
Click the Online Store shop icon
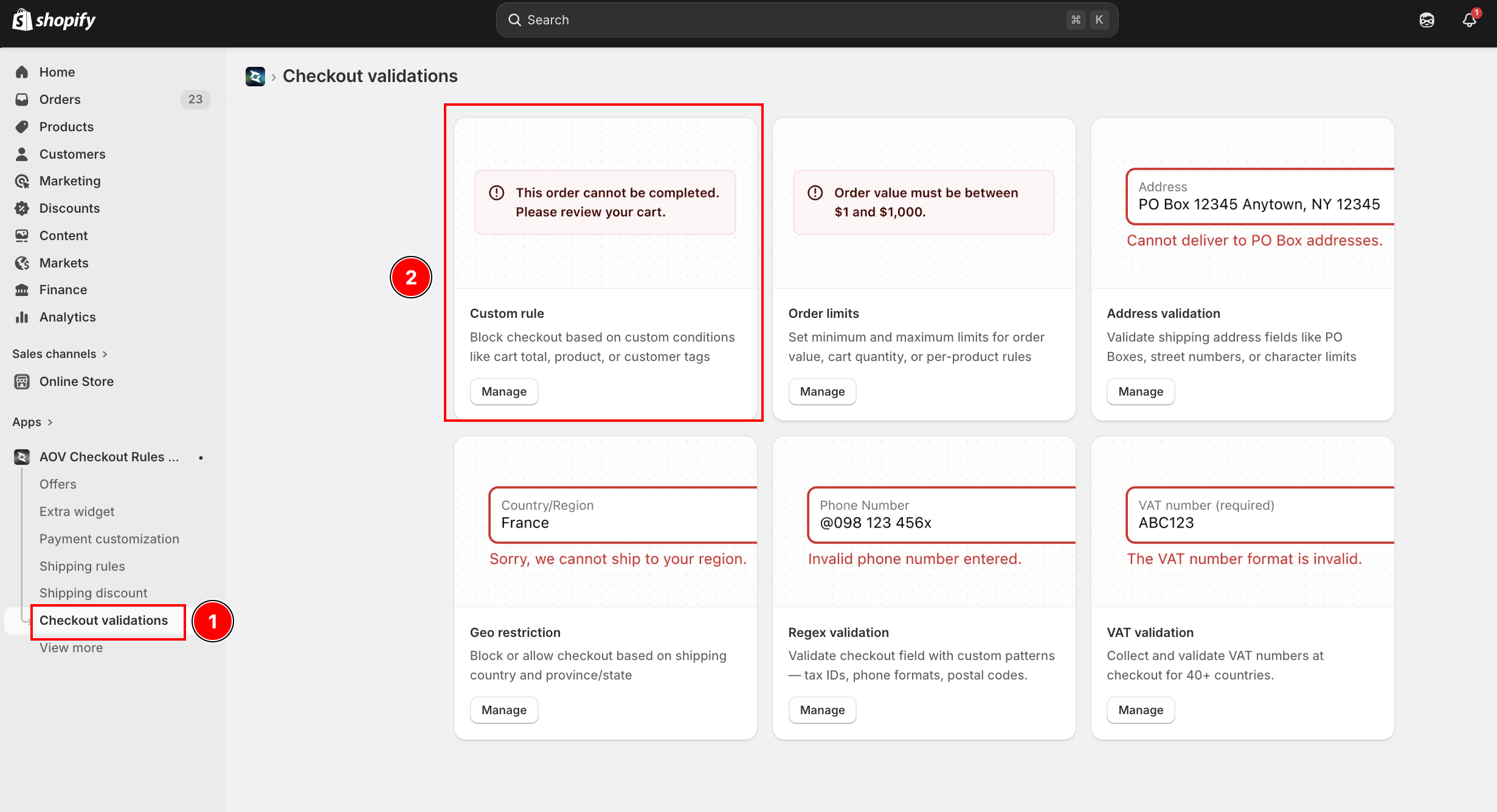click(x=22, y=382)
